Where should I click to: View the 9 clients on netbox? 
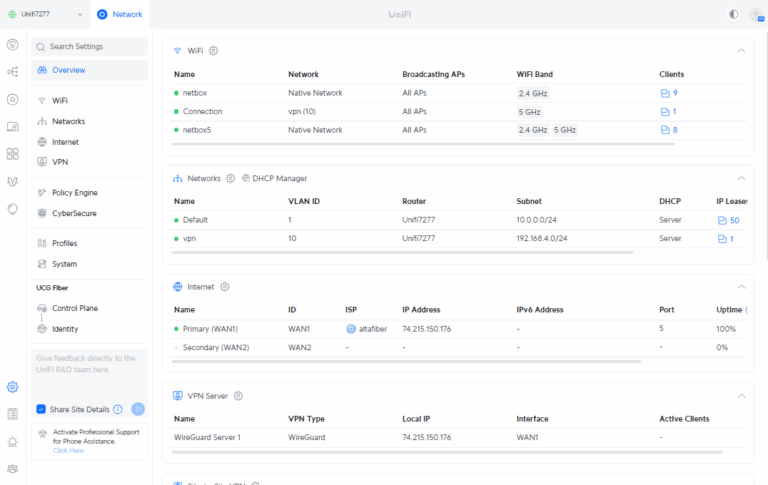click(669, 93)
